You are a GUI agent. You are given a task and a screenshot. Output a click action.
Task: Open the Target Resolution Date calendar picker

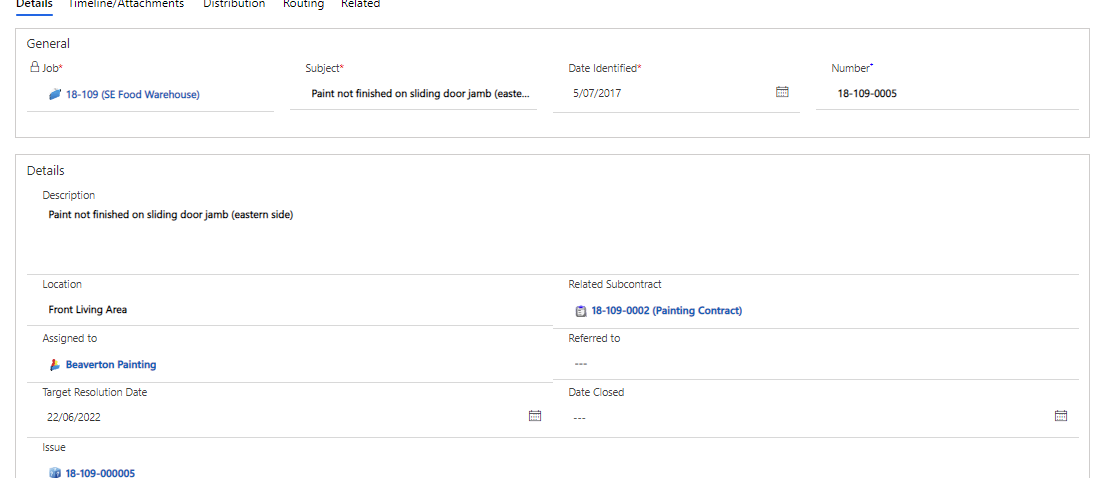pyautogui.click(x=535, y=416)
